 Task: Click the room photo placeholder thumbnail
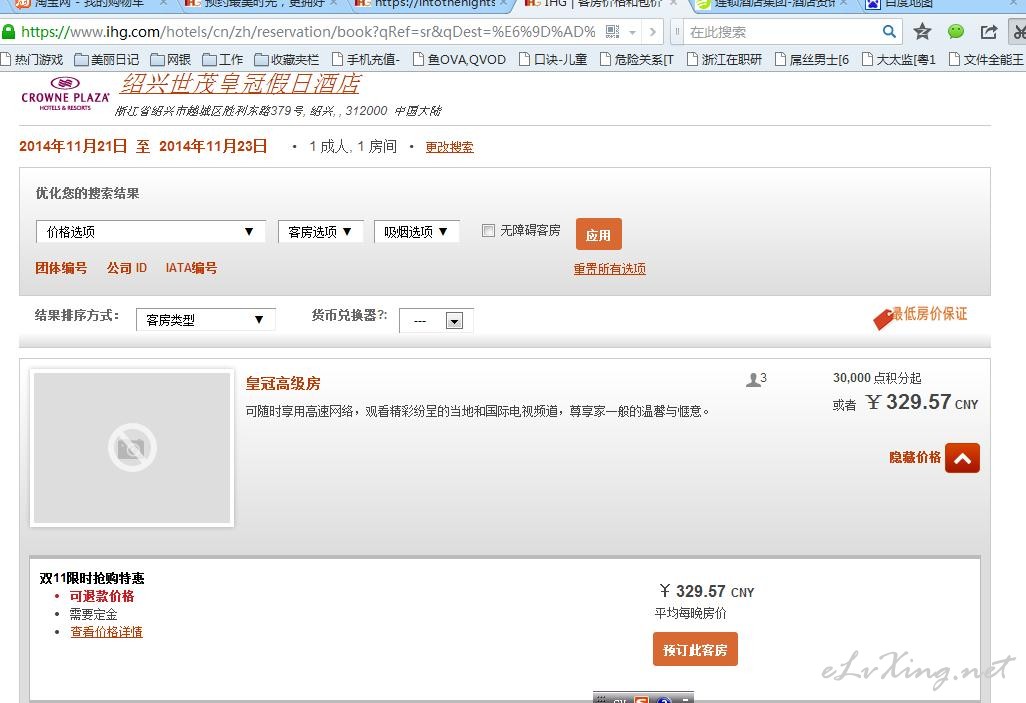click(132, 448)
